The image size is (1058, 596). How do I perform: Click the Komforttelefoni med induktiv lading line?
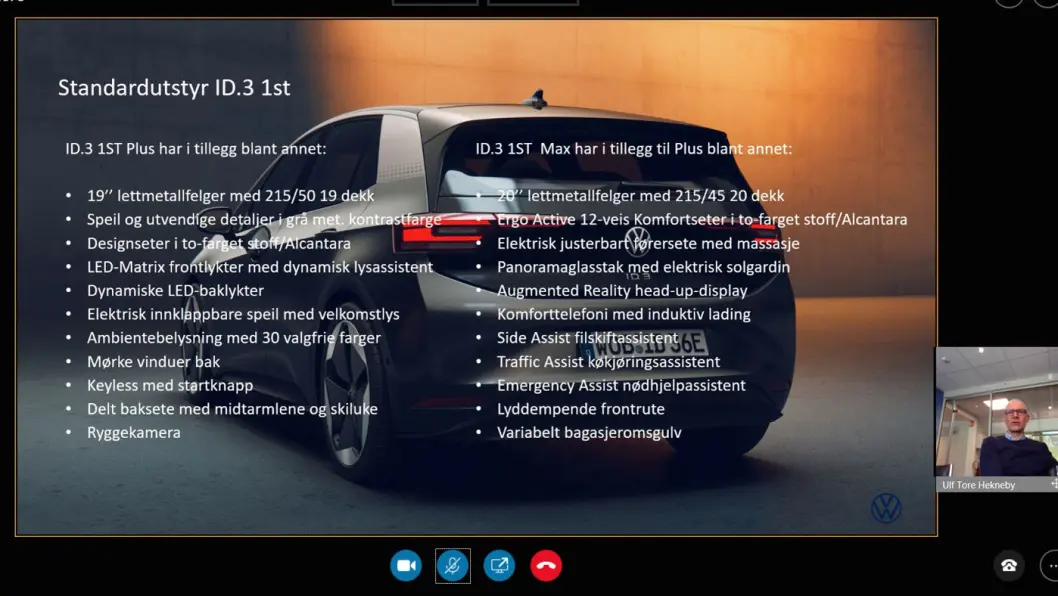click(623, 314)
